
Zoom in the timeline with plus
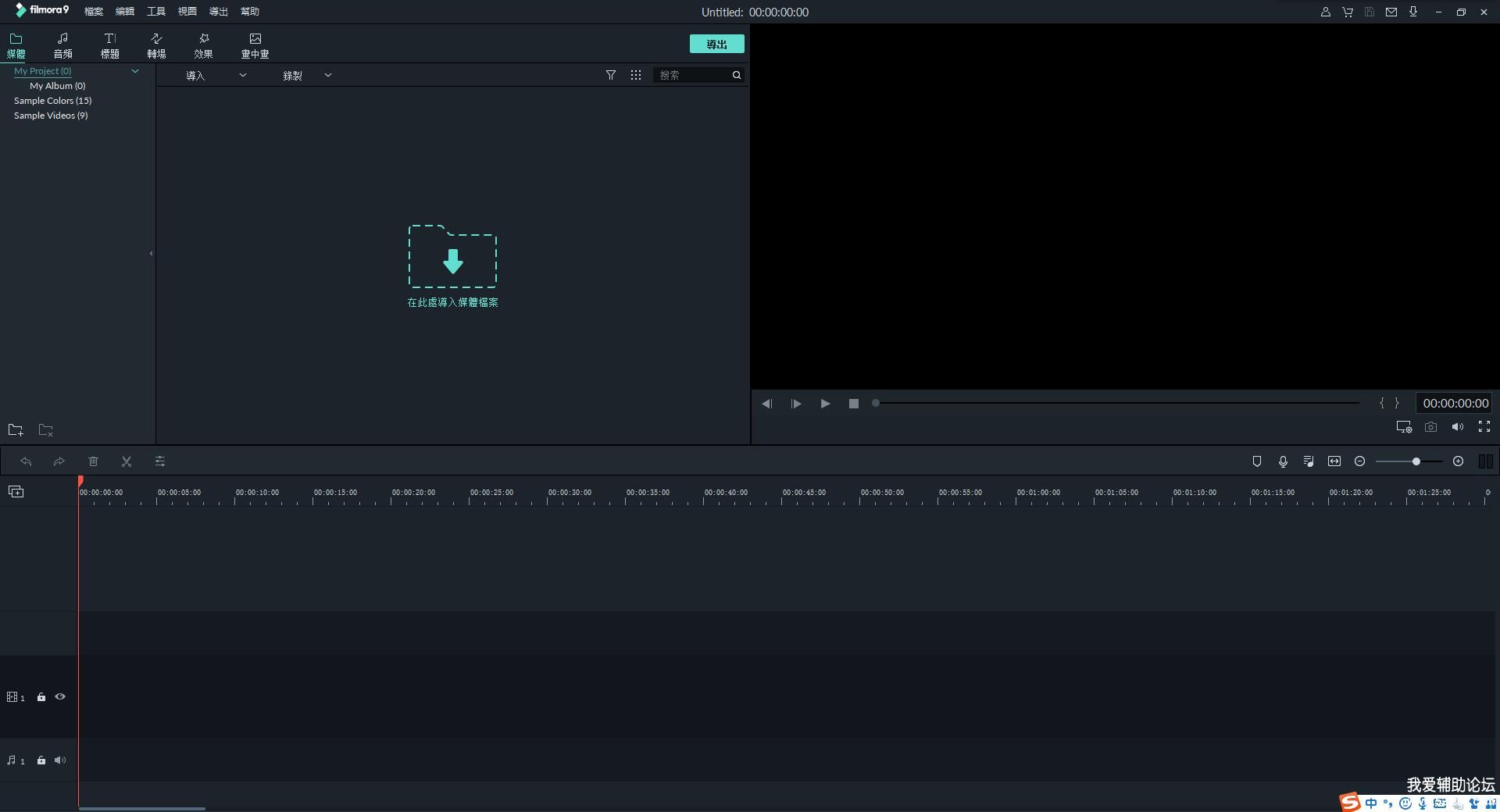click(x=1458, y=461)
